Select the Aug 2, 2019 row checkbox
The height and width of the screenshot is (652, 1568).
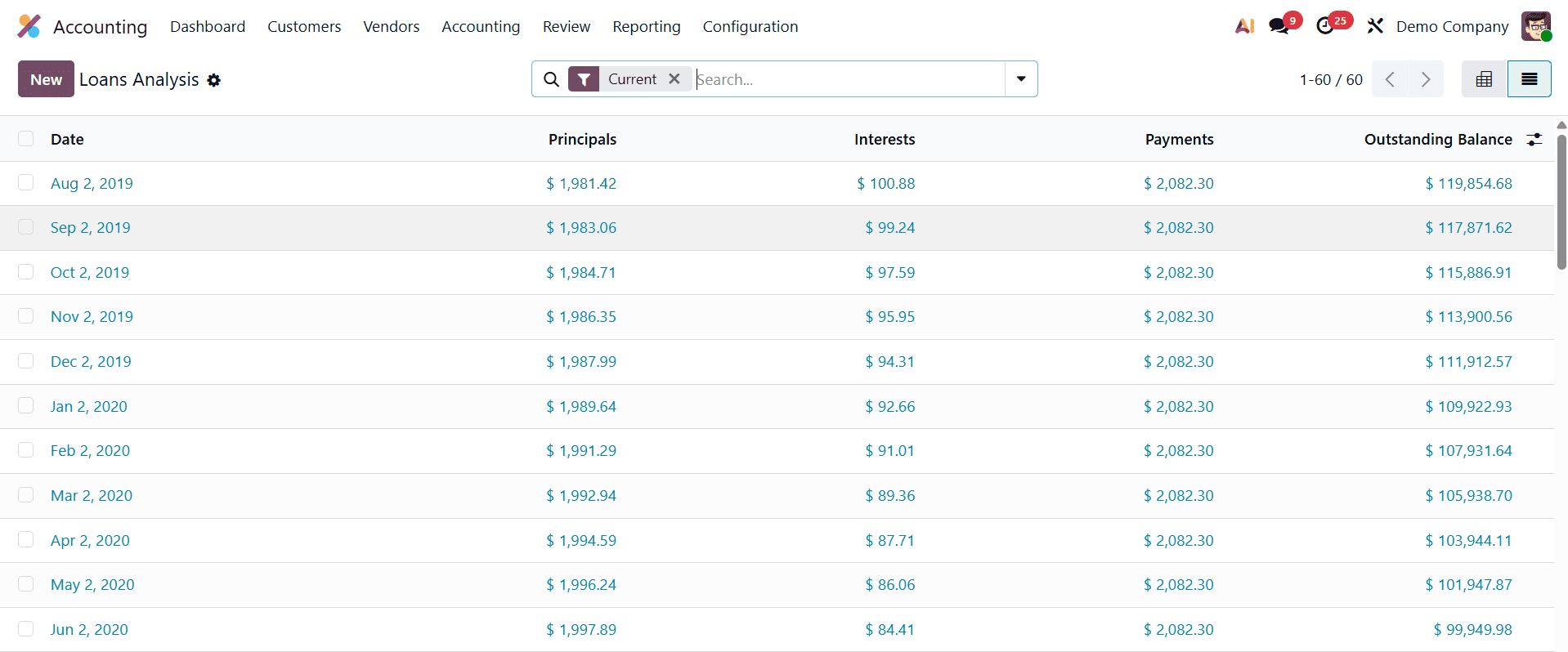(x=26, y=183)
